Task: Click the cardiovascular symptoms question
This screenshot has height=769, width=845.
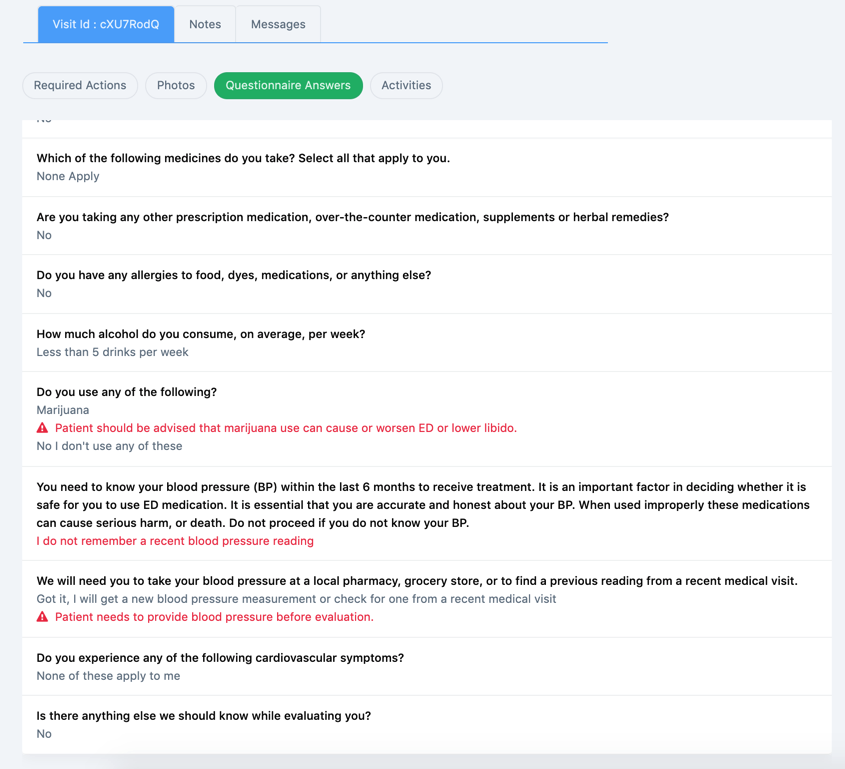Action: pyautogui.click(x=220, y=658)
